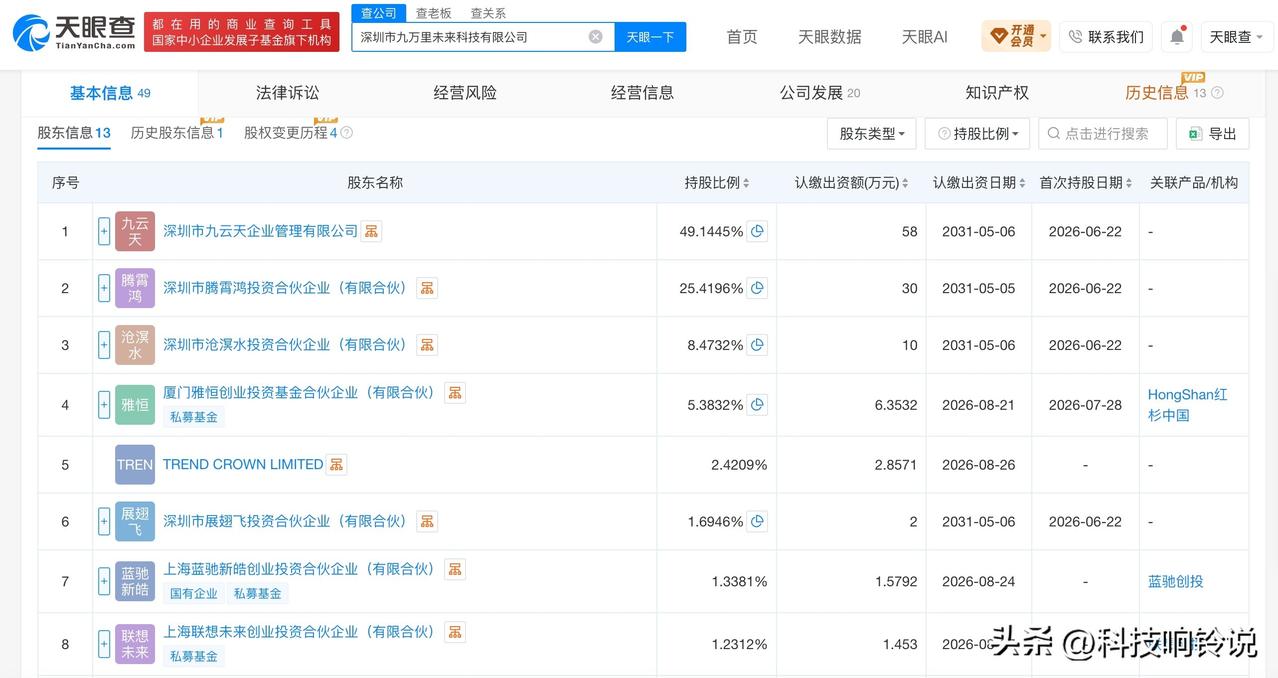Sort table by 认缴出资日期 column

pyautogui.click(x=979, y=182)
